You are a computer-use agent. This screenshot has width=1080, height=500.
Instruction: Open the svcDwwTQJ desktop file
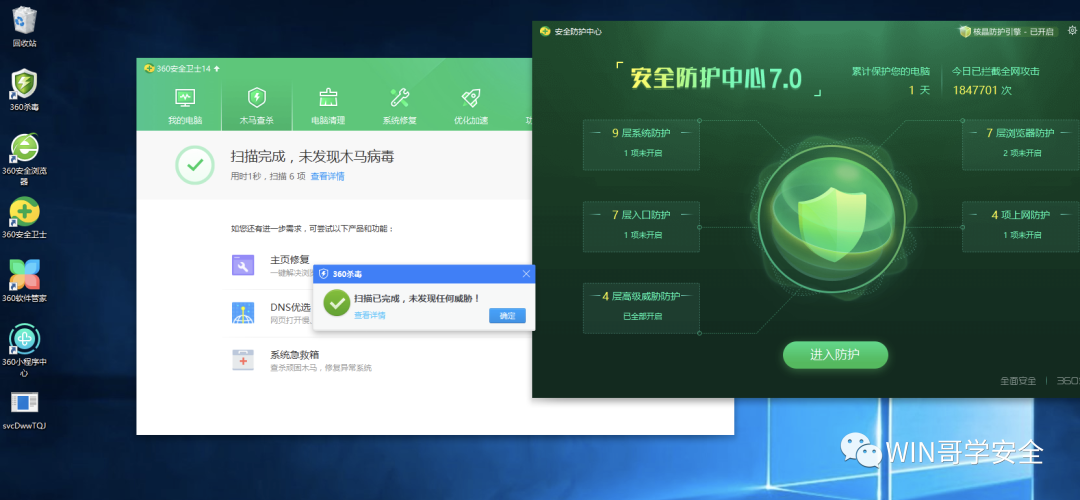point(24,408)
